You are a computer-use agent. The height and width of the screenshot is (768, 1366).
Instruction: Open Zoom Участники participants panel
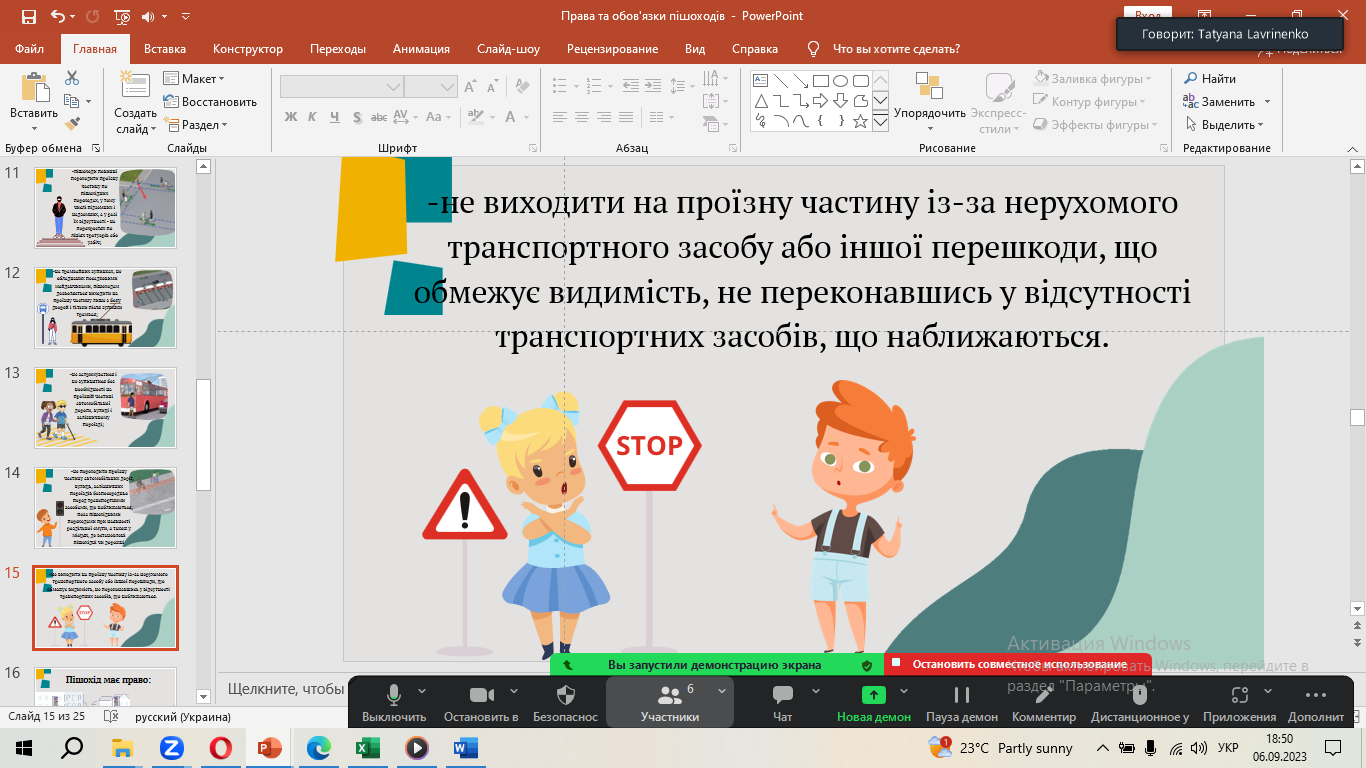click(x=669, y=703)
